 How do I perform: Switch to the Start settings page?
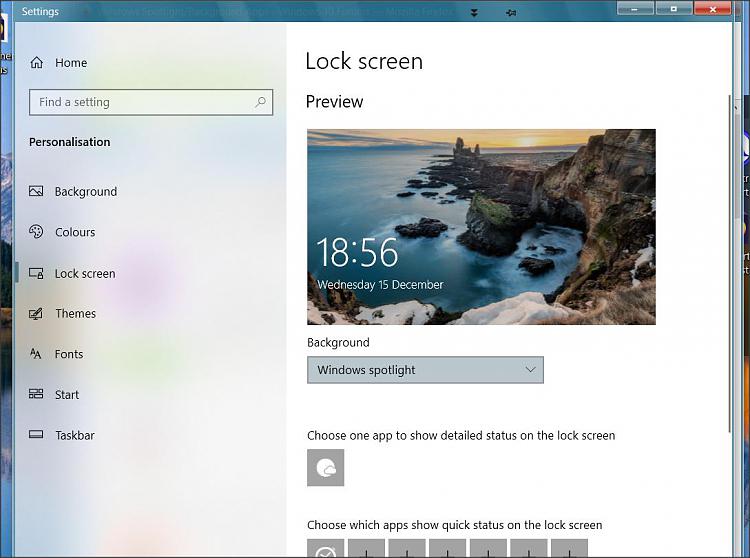pos(66,395)
